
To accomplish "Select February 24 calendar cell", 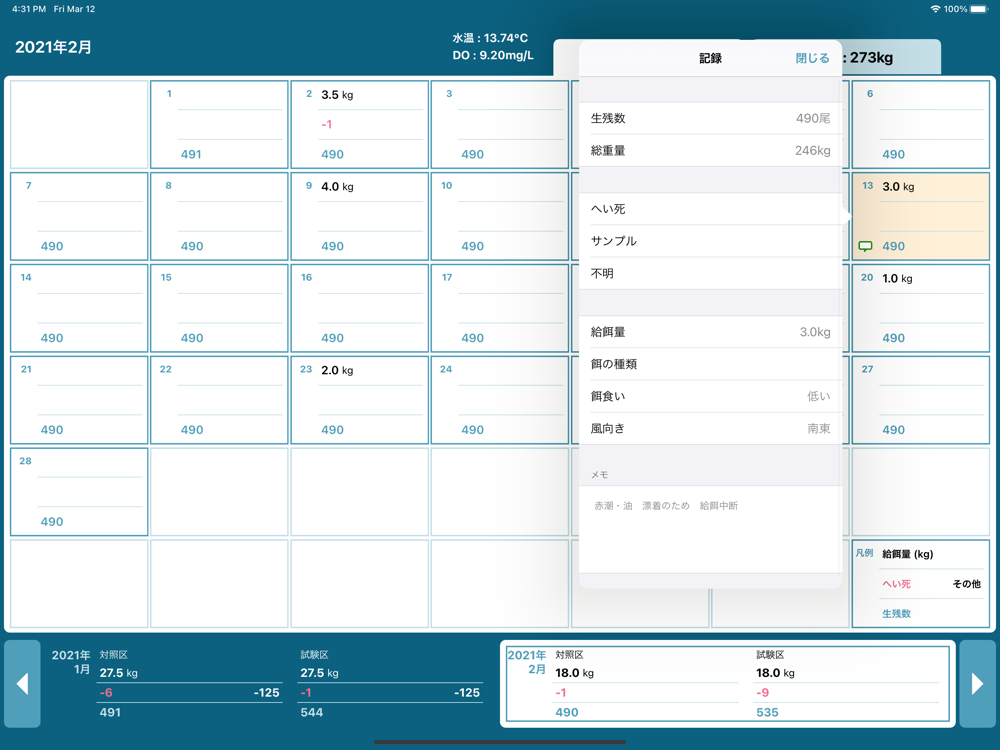I will (x=500, y=400).
